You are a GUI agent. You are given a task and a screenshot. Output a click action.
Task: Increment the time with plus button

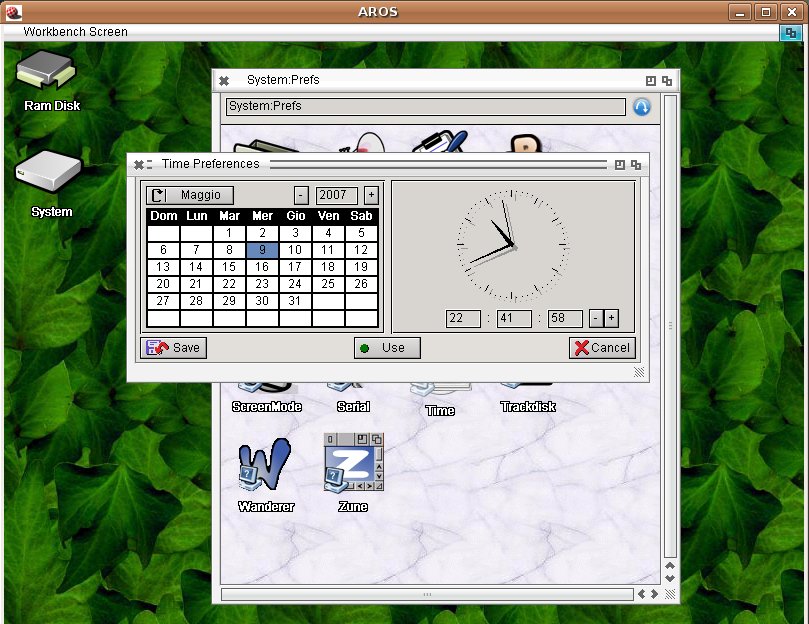(x=611, y=318)
